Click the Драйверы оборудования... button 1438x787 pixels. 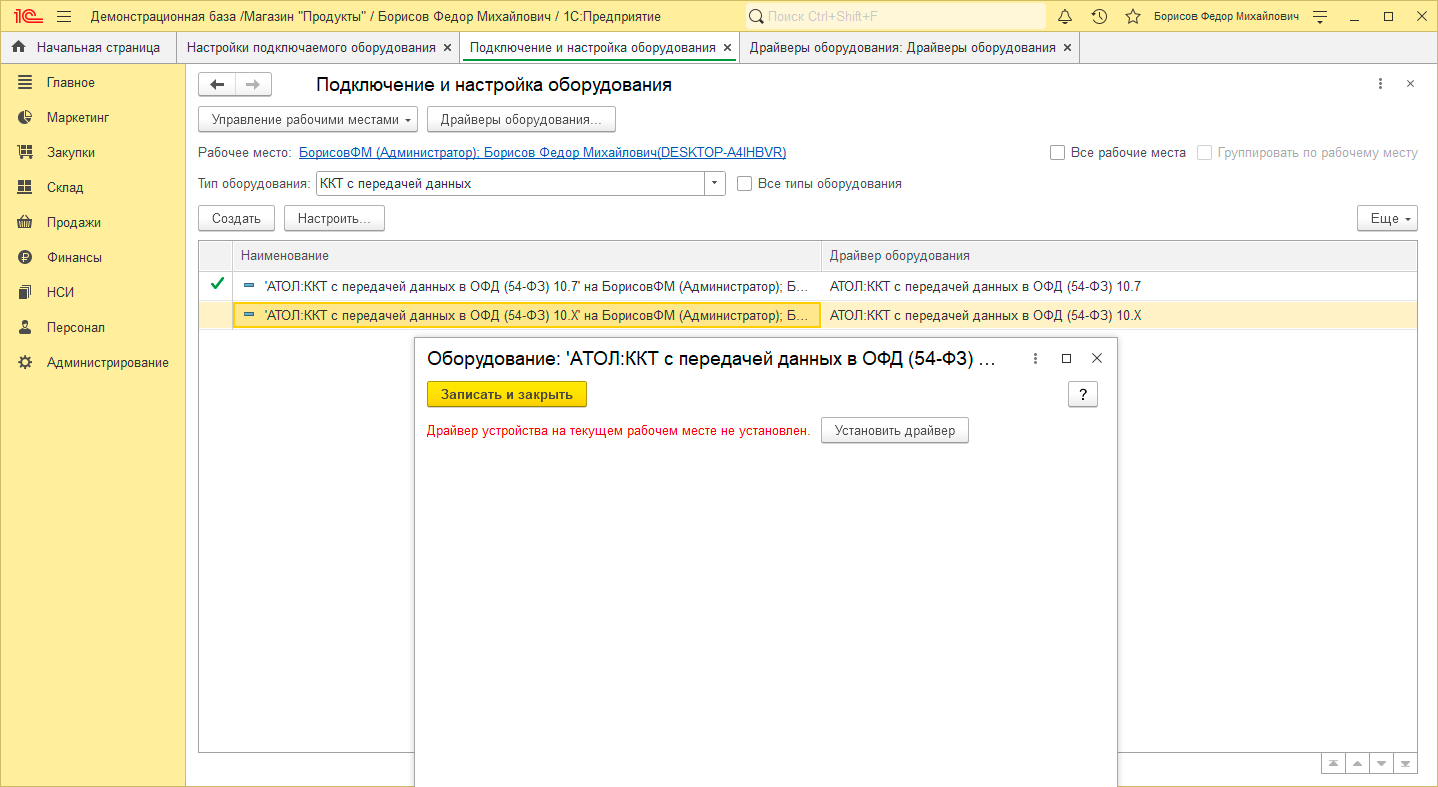[x=521, y=120]
